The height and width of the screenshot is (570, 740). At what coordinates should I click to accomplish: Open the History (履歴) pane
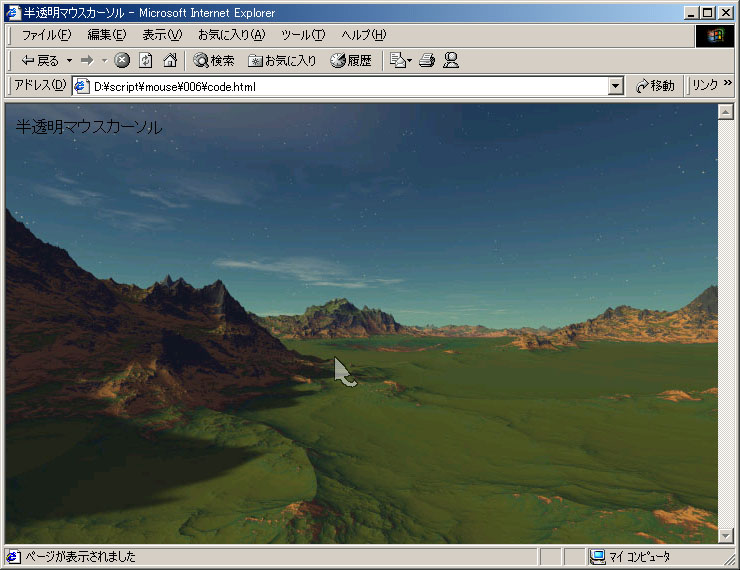[x=351, y=60]
